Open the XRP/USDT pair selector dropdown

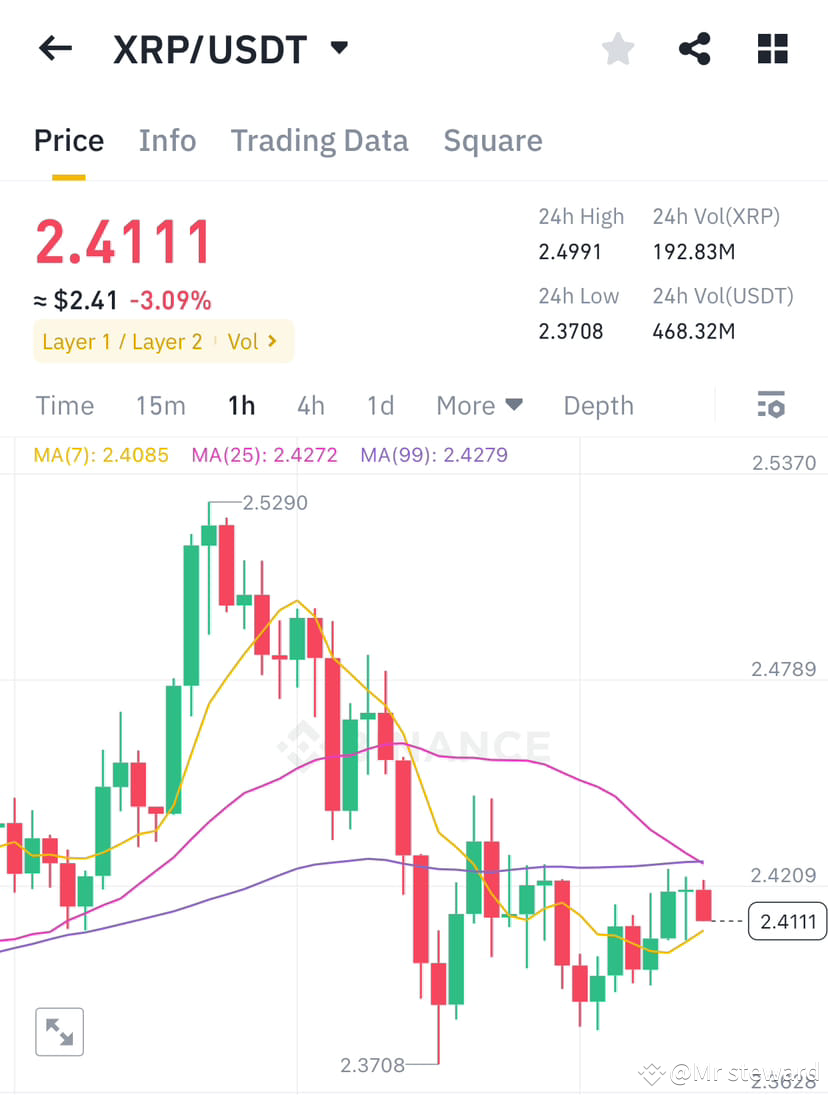[338, 47]
